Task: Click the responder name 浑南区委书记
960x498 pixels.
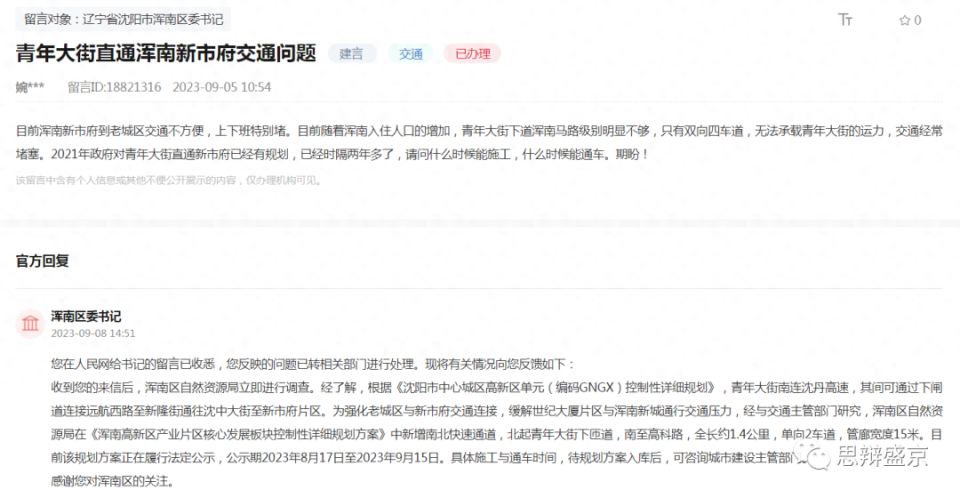Action: [x=86, y=317]
